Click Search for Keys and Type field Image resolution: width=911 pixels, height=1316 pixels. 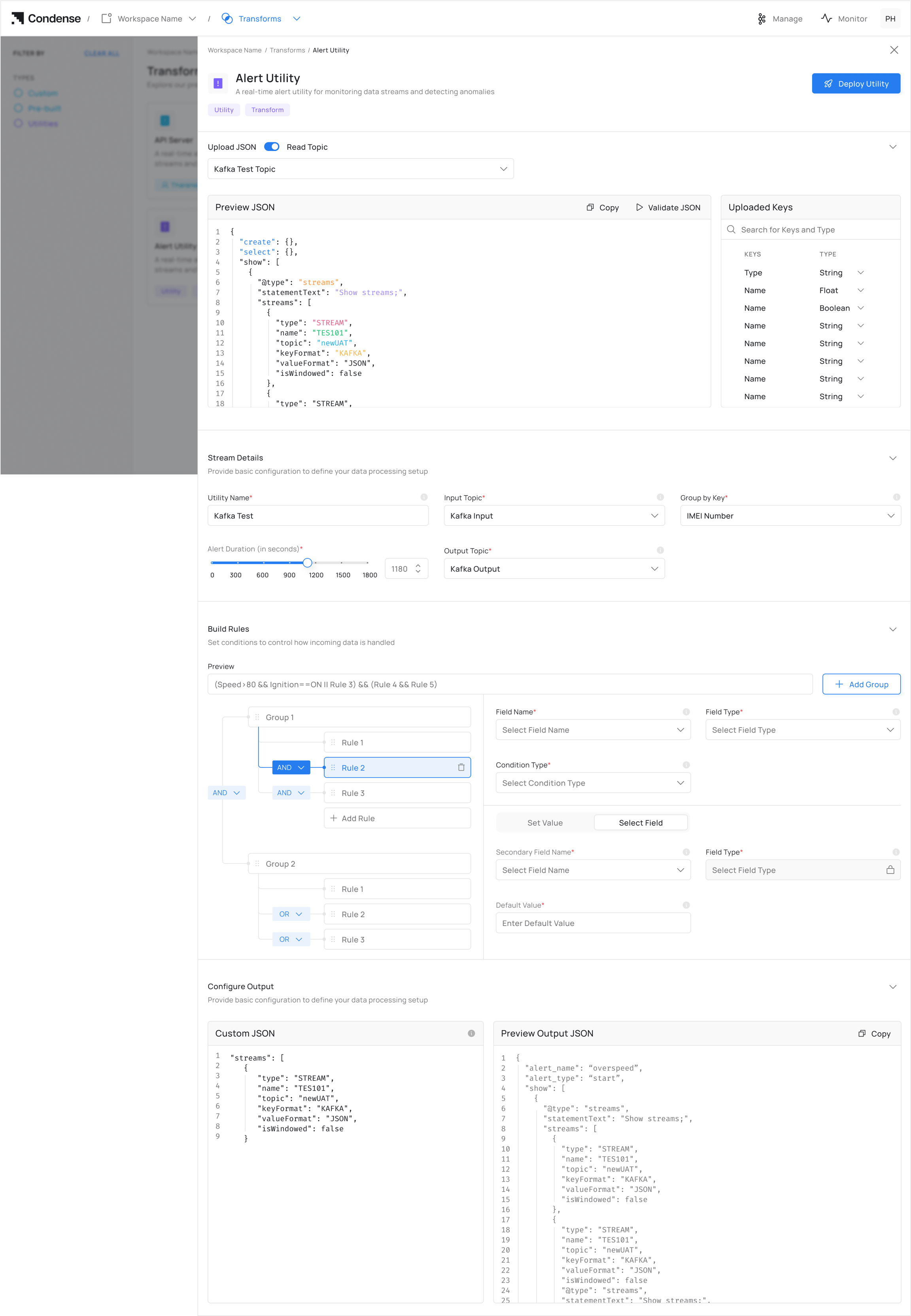click(x=811, y=229)
